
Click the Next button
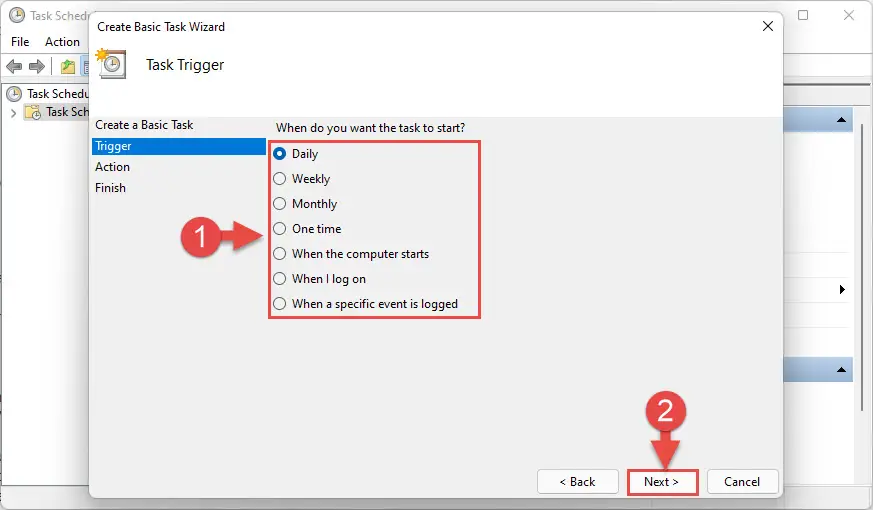point(662,482)
